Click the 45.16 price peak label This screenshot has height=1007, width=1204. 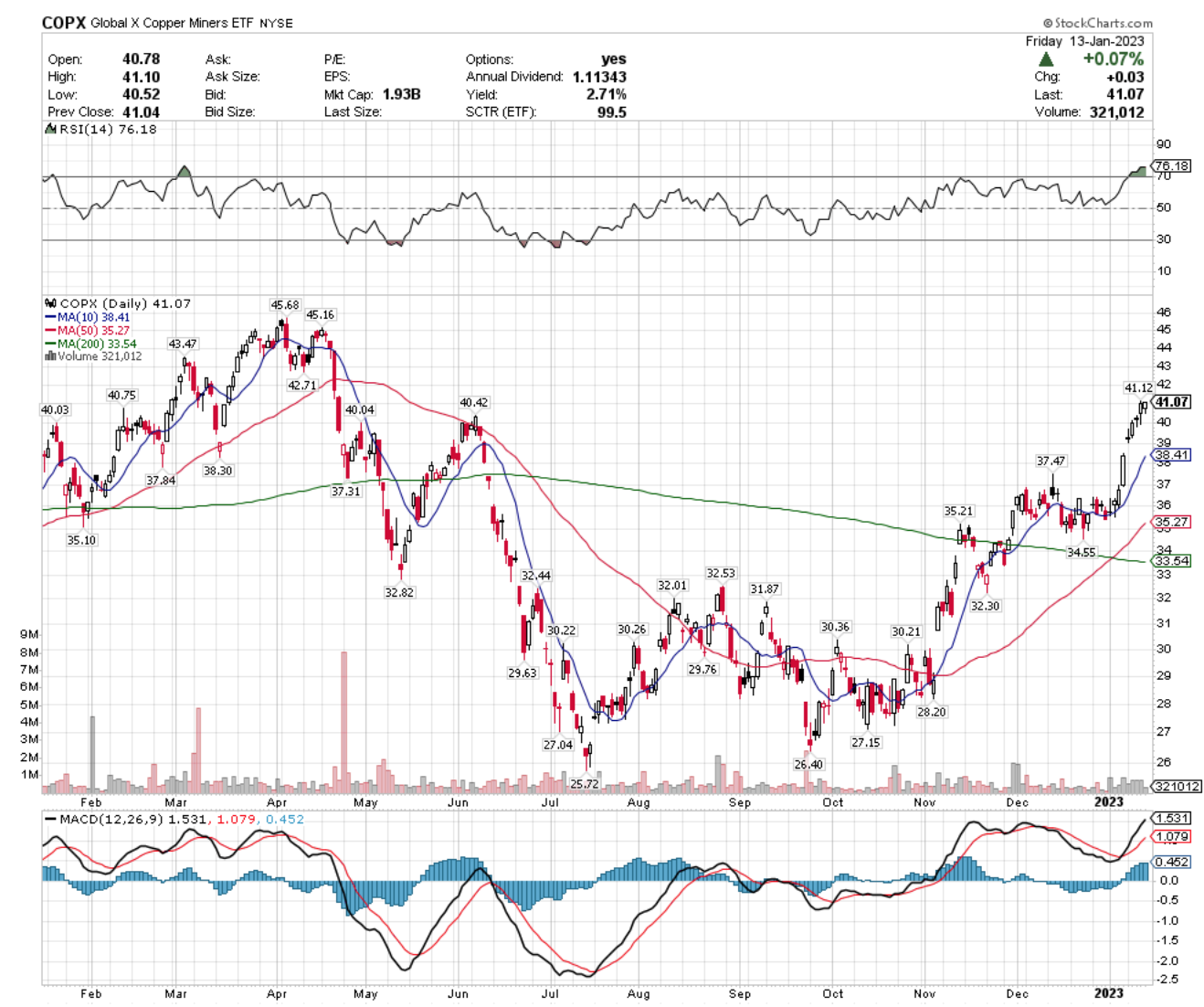(320, 315)
